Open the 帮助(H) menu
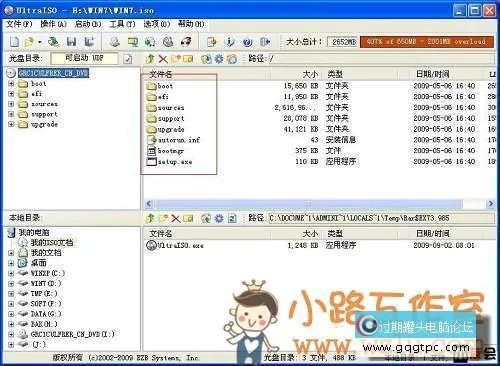Viewport: 500px width, 366px height. coord(191,24)
